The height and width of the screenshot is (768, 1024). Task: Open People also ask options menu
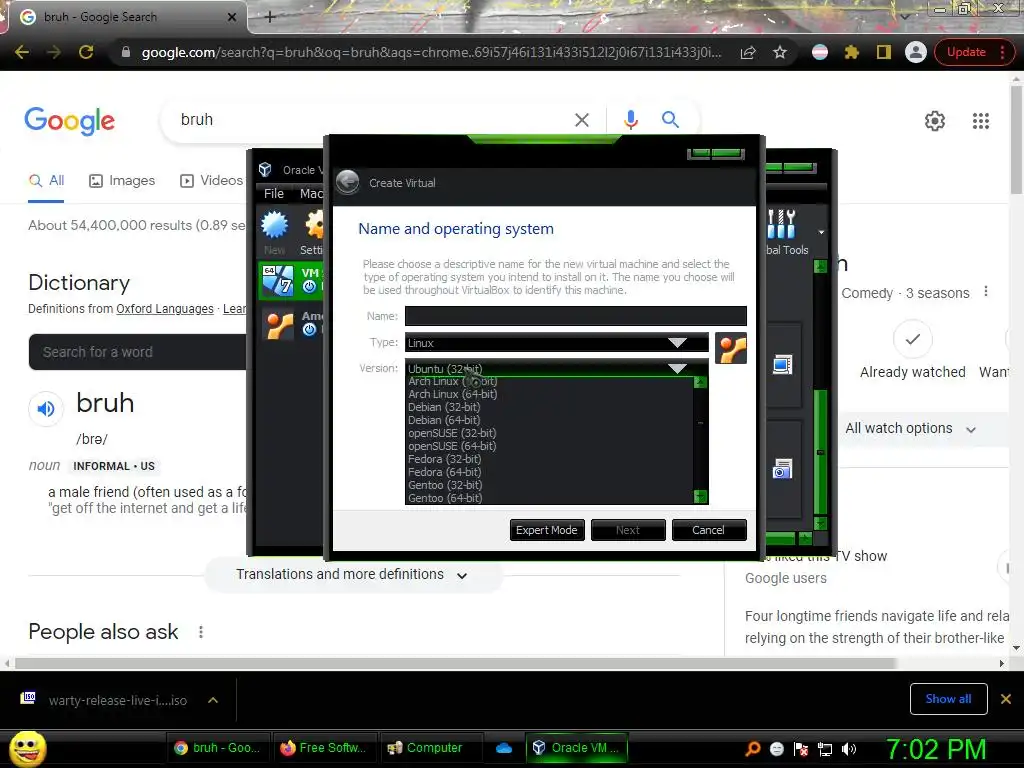[201, 632]
